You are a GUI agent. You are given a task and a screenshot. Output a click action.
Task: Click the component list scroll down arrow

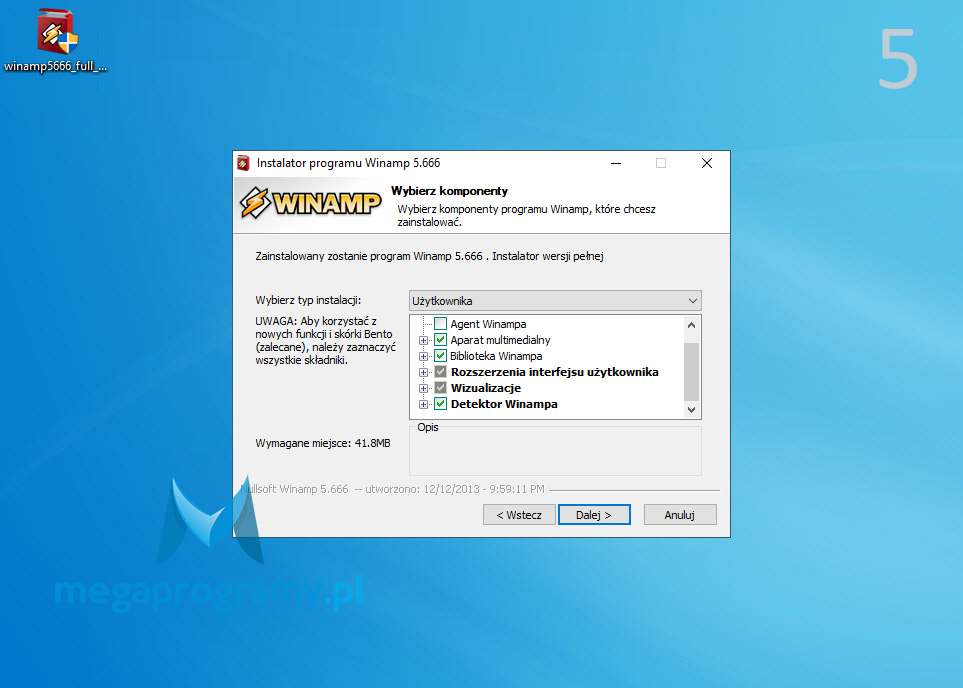pos(692,410)
